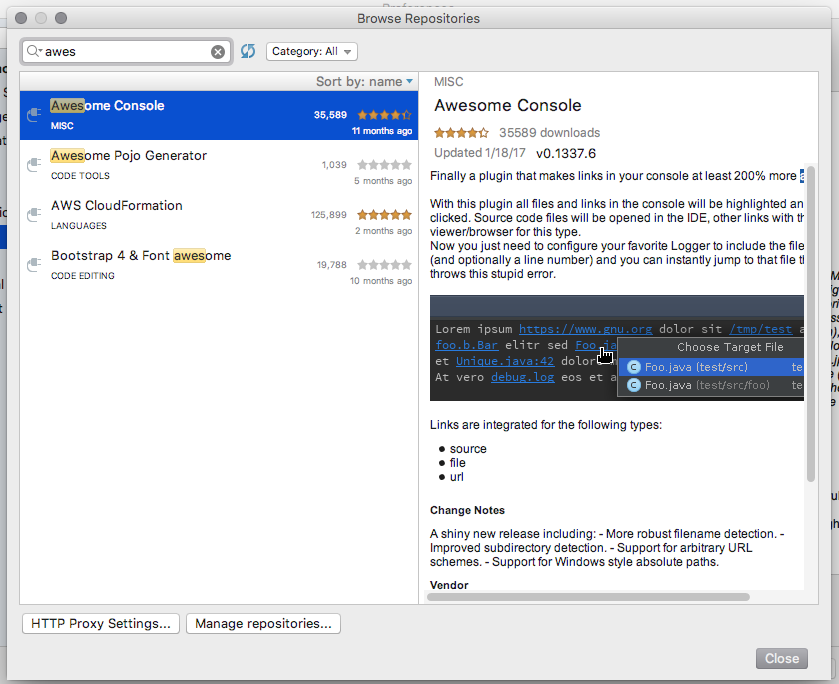
Task: Click the Bootstrap 4 plugin icon
Action: point(34,264)
